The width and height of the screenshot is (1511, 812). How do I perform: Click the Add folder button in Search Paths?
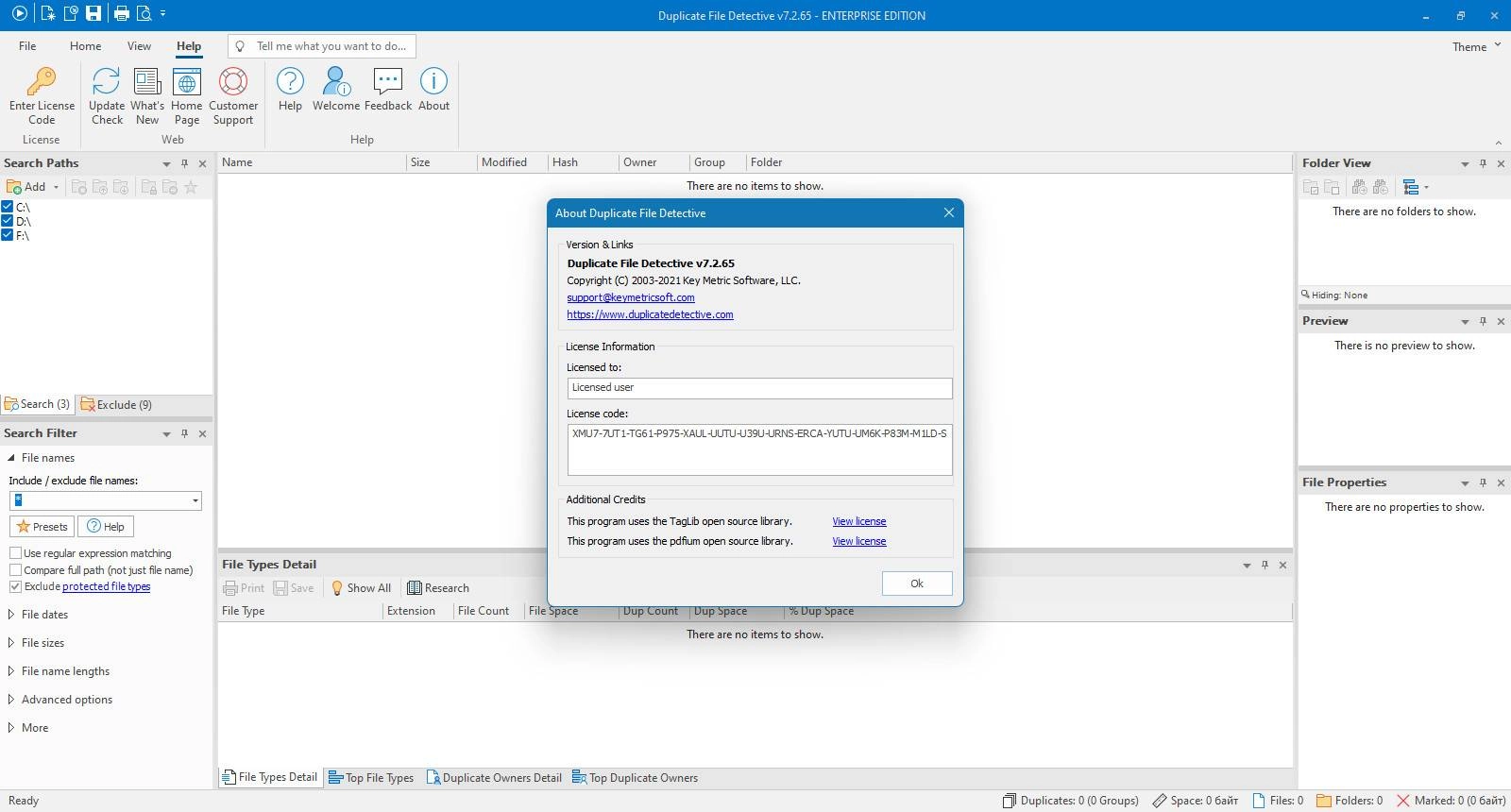point(26,187)
